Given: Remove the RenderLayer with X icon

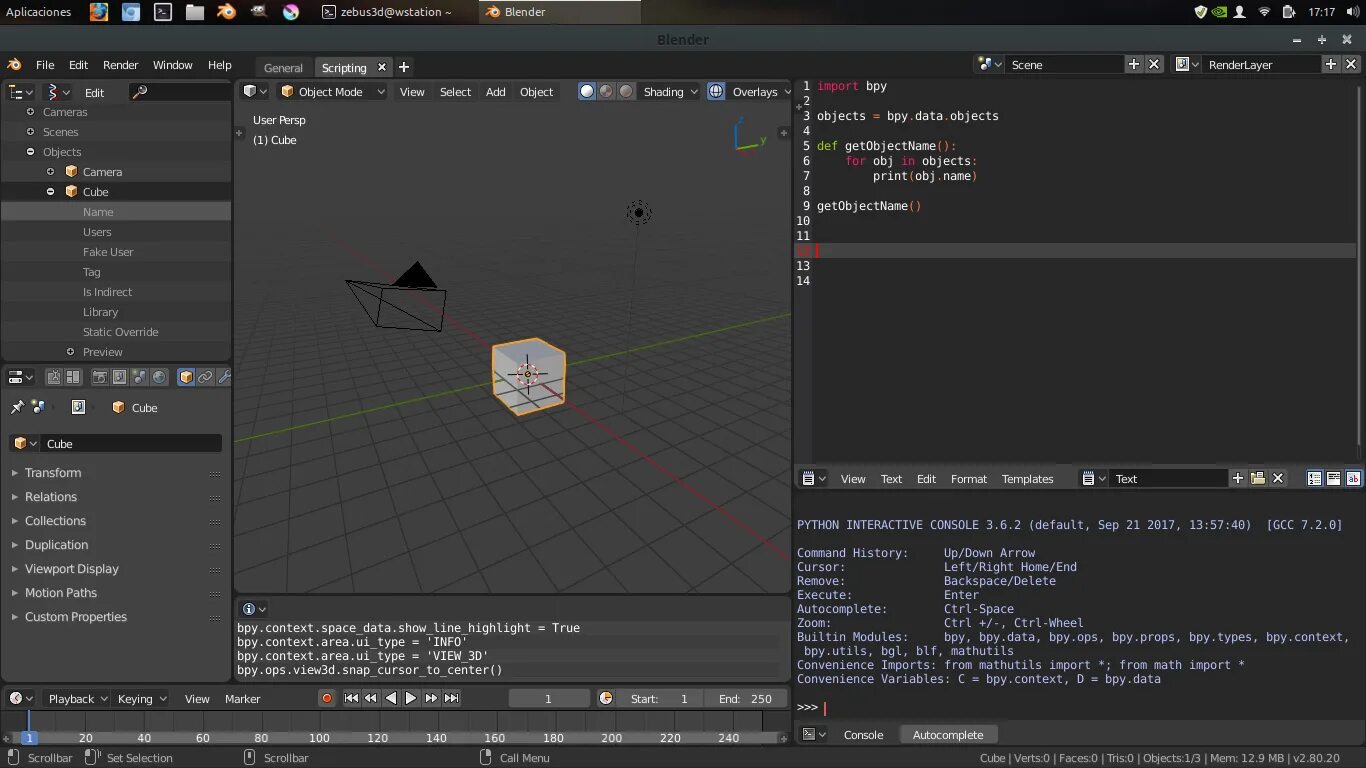Looking at the screenshot, I should pyautogui.click(x=1351, y=64).
